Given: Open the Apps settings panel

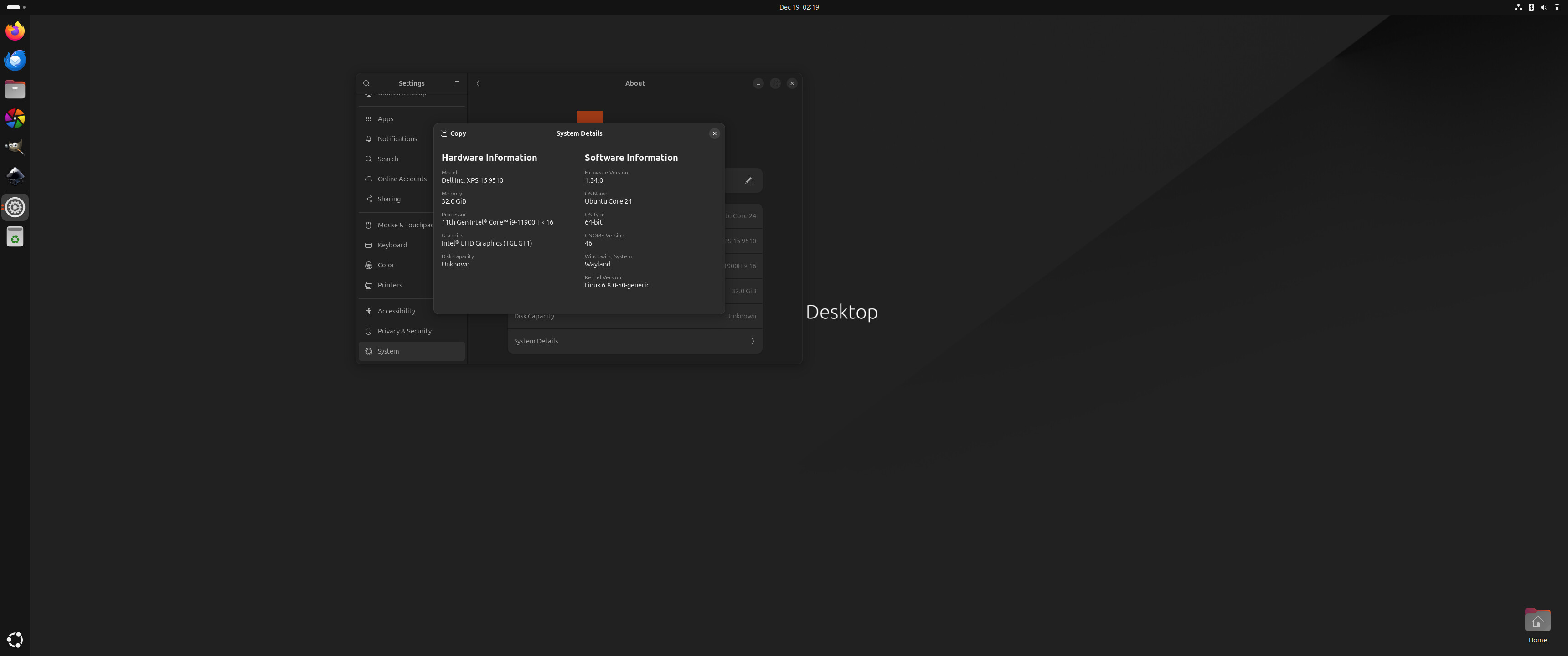Looking at the screenshot, I should [x=385, y=118].
